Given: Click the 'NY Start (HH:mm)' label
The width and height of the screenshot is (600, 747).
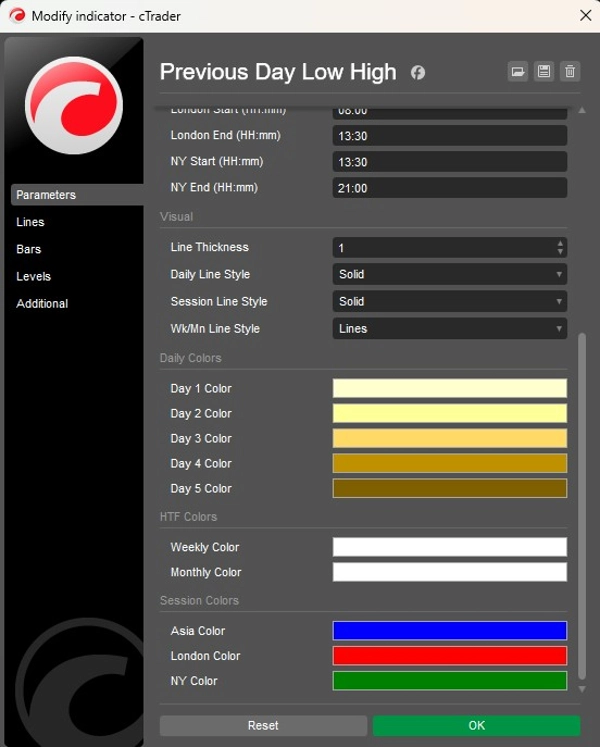Looking at the screenshot, I should 217,162.
